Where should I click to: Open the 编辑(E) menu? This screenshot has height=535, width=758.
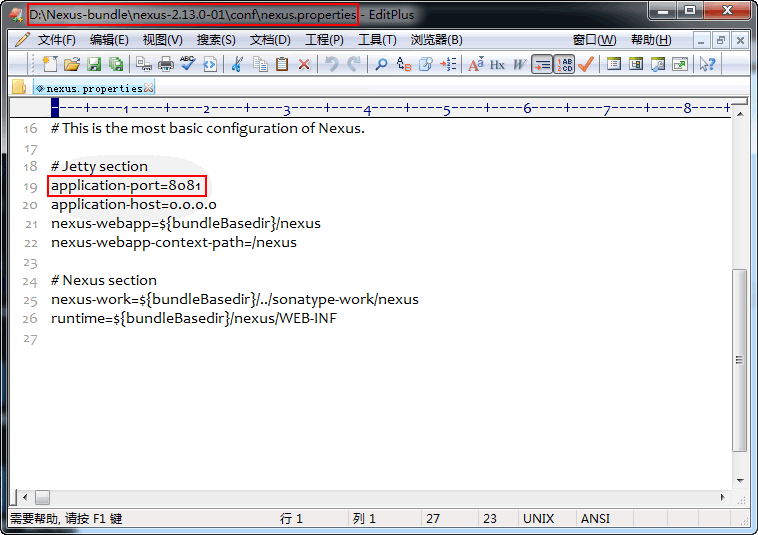pos(109,40)
